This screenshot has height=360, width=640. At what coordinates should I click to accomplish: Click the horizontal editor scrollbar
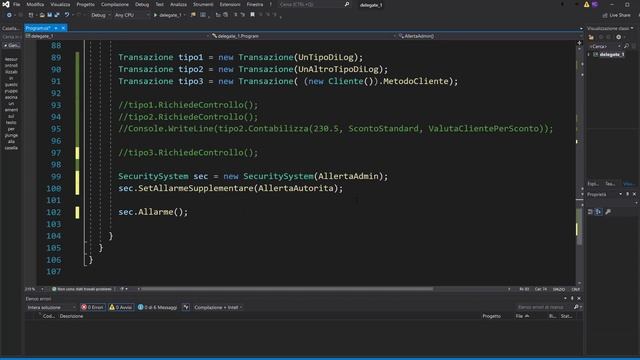(x=287, y=289)
